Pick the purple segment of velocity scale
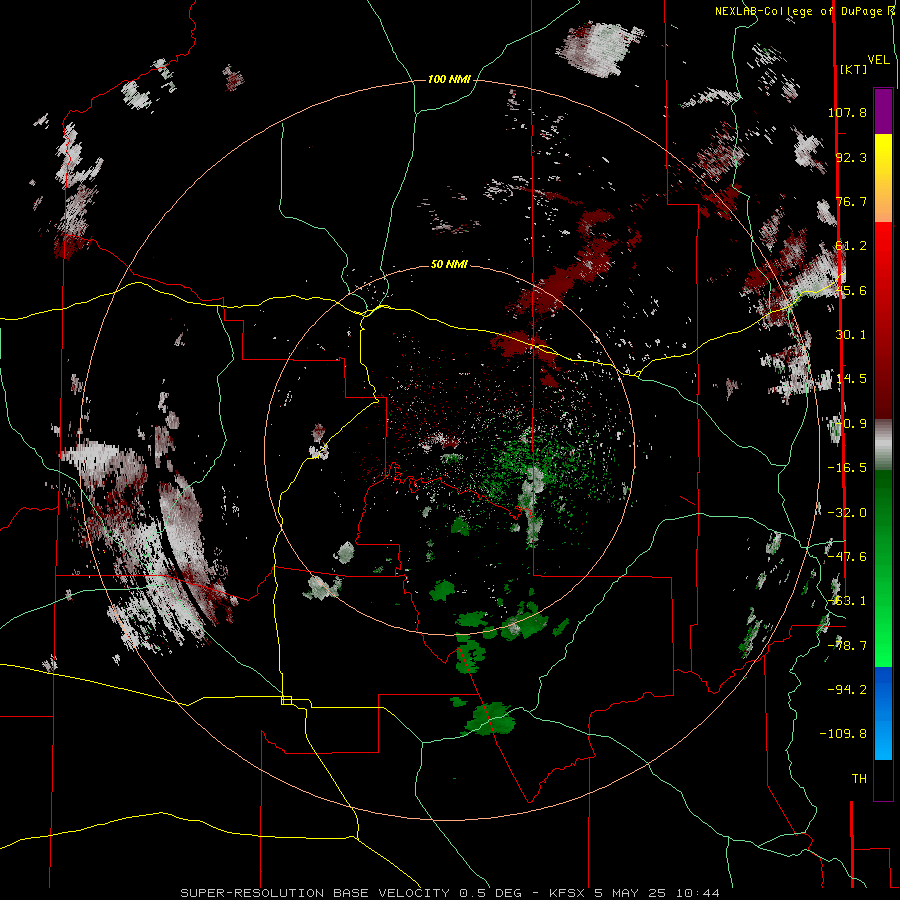This screenshot has height=900, width=900. coord(883,111)
